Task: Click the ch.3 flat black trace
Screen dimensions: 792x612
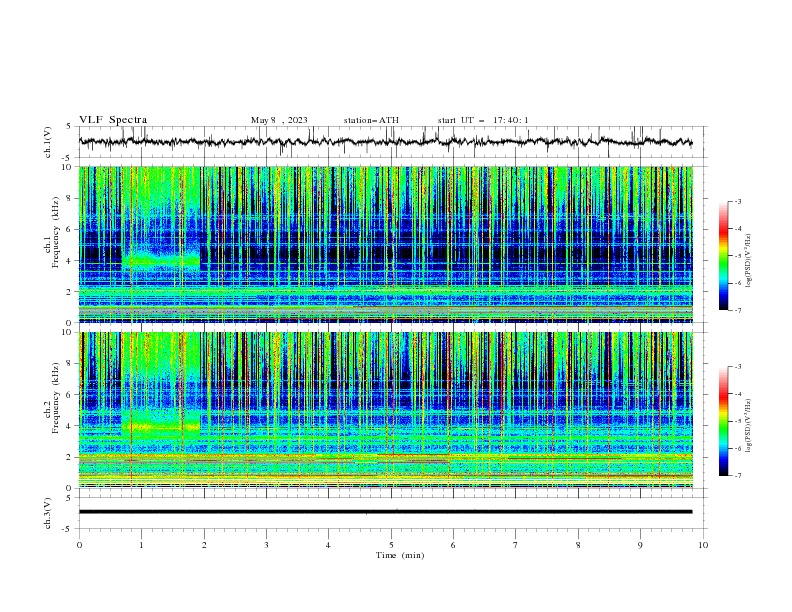Action: [385, 512]
